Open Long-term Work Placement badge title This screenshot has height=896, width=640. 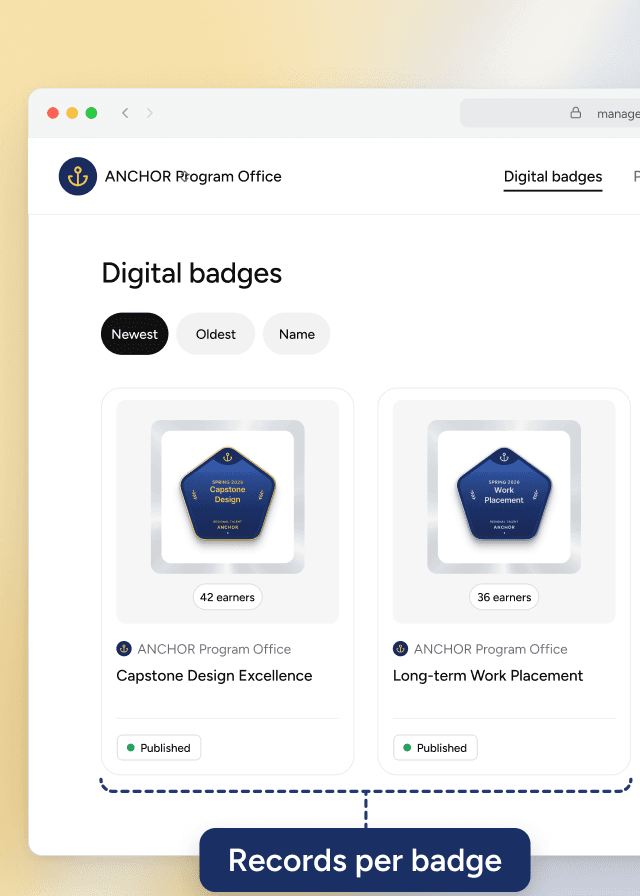coord(488,675)
